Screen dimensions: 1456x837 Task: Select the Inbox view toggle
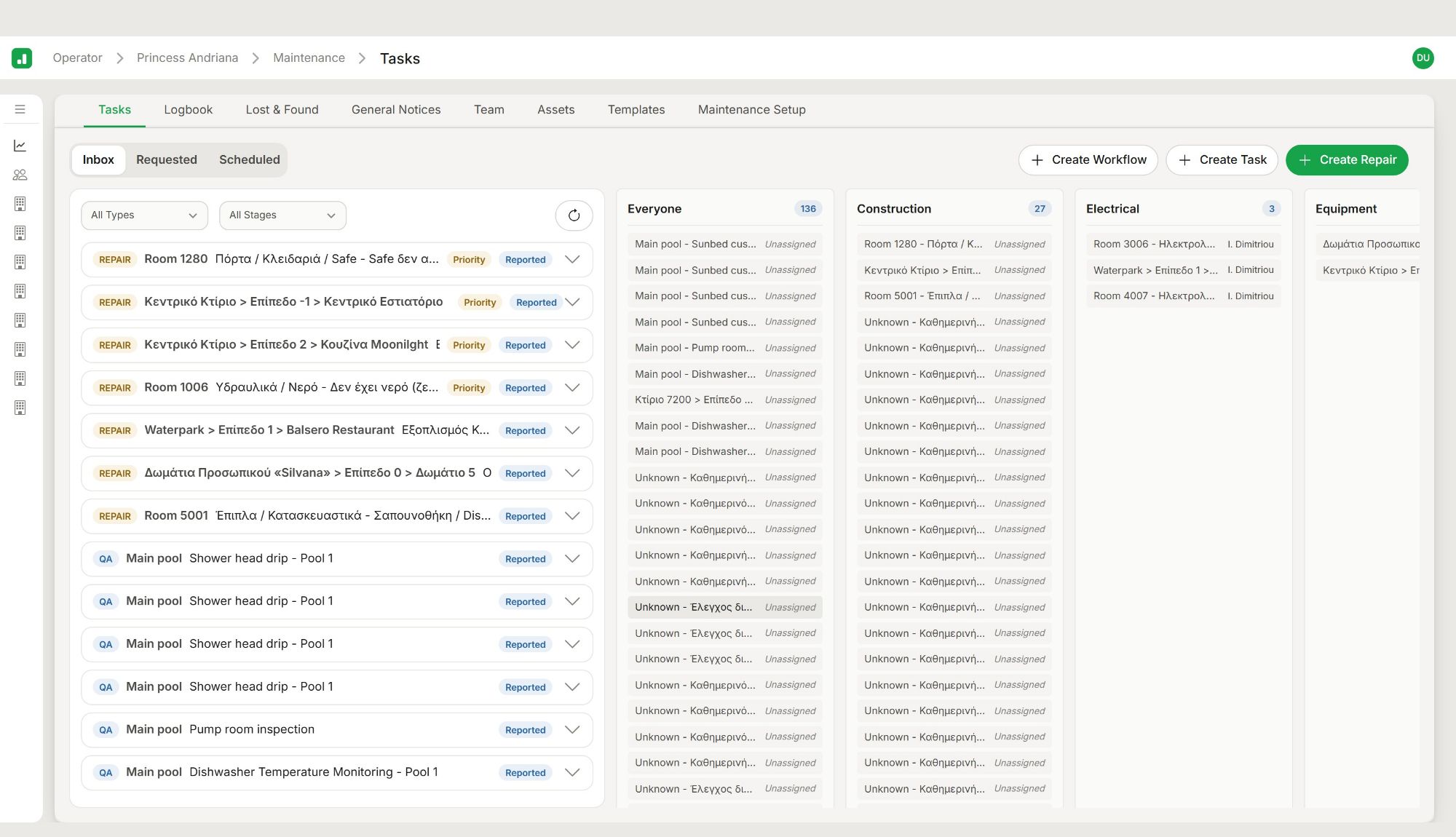98,160
